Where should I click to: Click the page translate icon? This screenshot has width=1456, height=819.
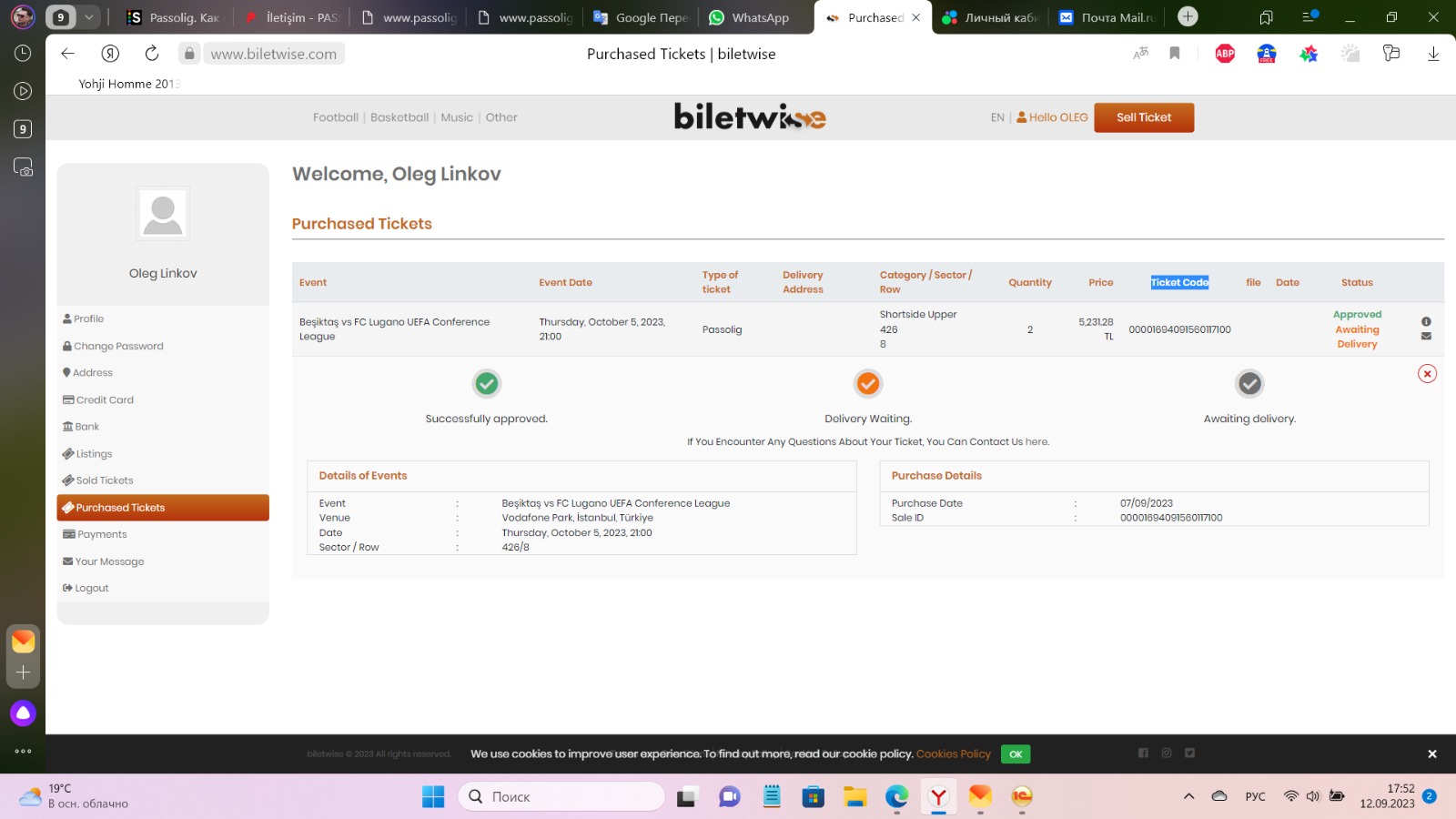coord(1140,54)
